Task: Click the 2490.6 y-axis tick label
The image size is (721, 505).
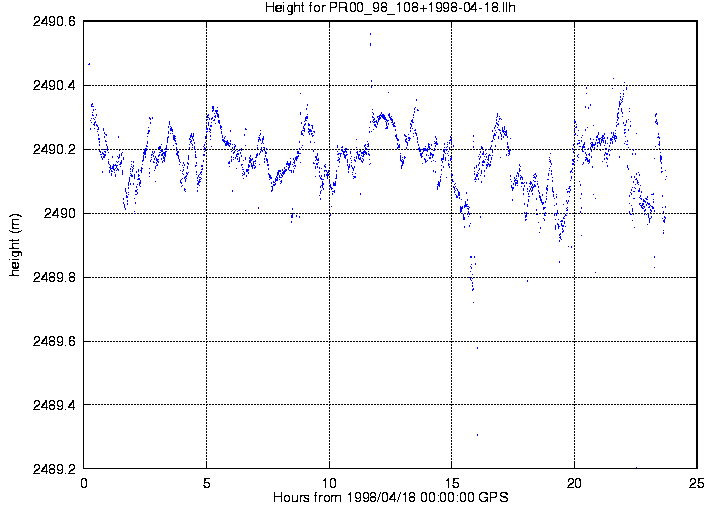Action: tap(55, 21)
